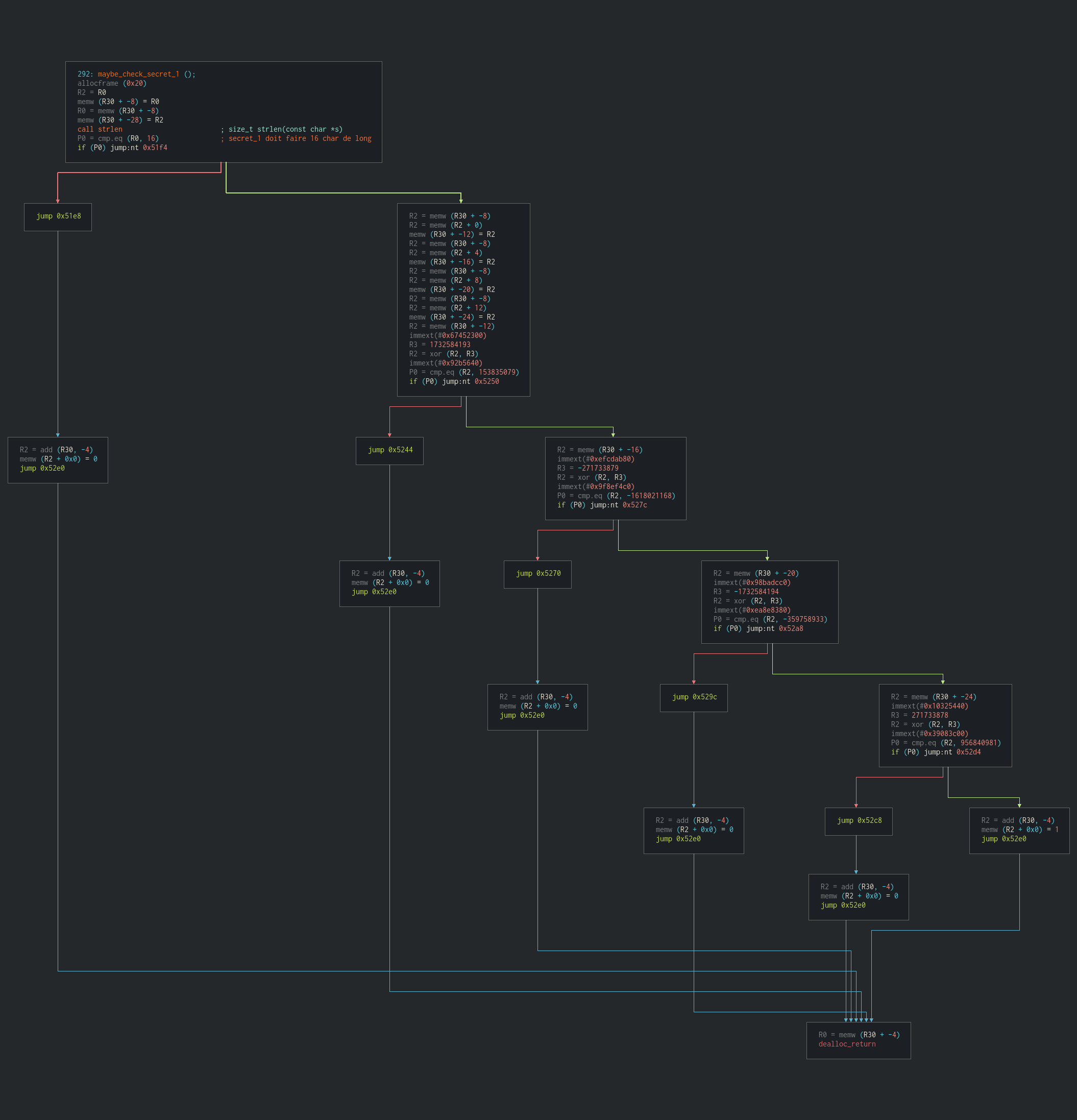The width and height of the screenshot is (1077, 1120).
Task: Click the 'jump 0x5270' node
Action: (x=537, y=574)
